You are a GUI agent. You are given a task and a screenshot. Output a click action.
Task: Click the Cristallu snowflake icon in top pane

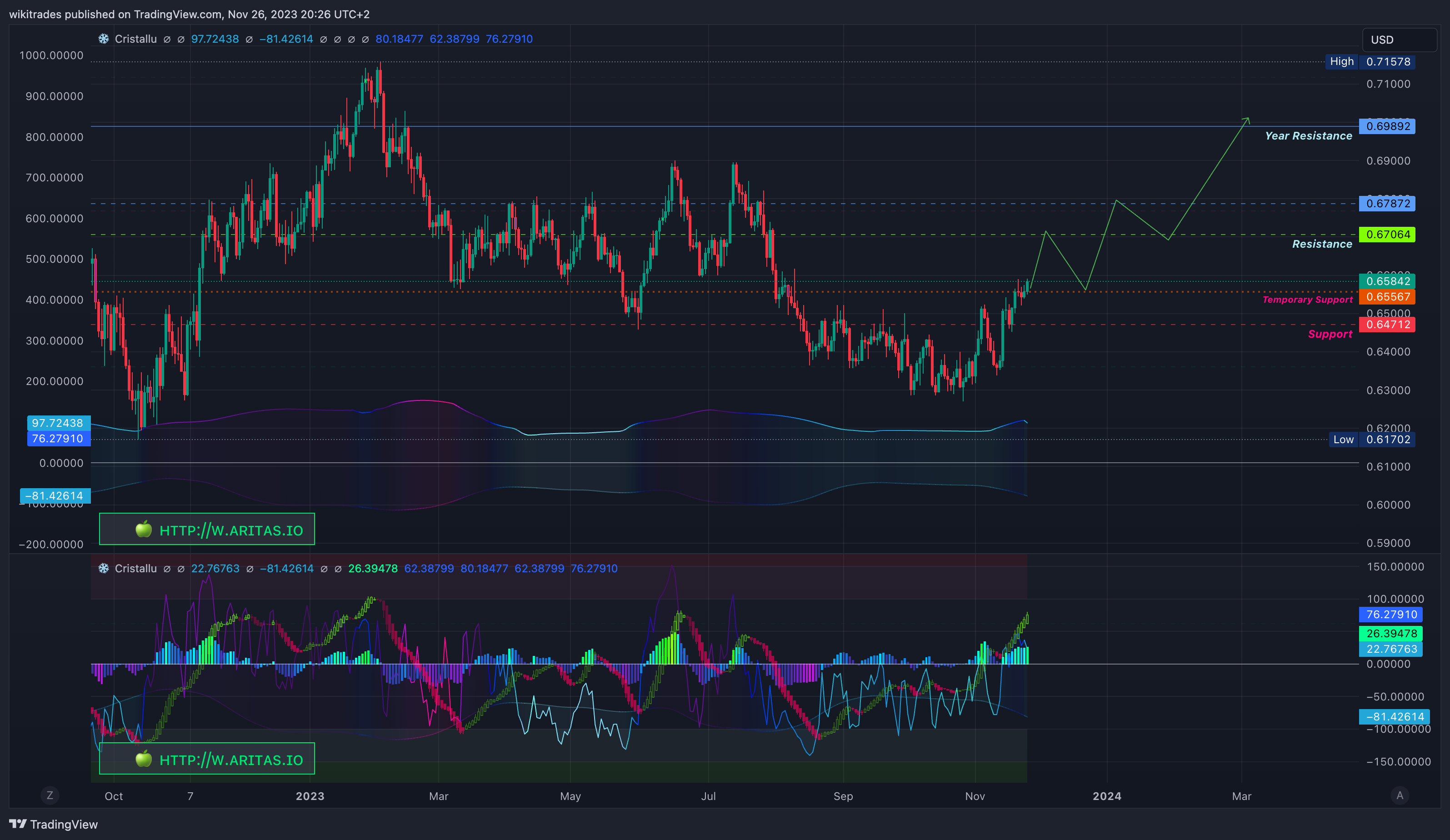(104, 39)
